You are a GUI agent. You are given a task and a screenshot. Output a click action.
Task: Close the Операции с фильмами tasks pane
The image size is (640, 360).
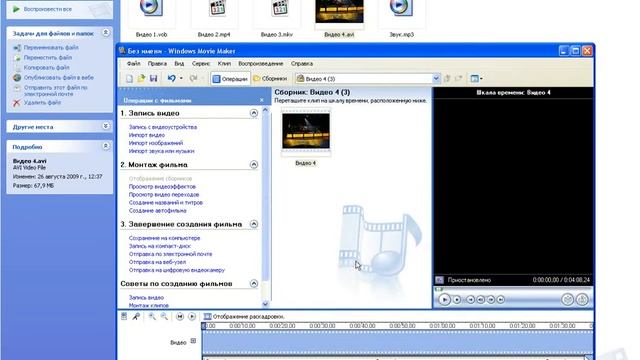pyautogui.click(x=262, y=100)
